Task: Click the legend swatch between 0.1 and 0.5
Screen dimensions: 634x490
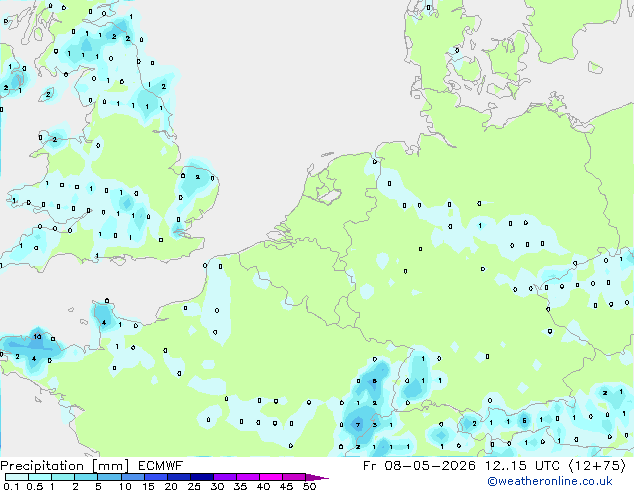Action: 17,477
